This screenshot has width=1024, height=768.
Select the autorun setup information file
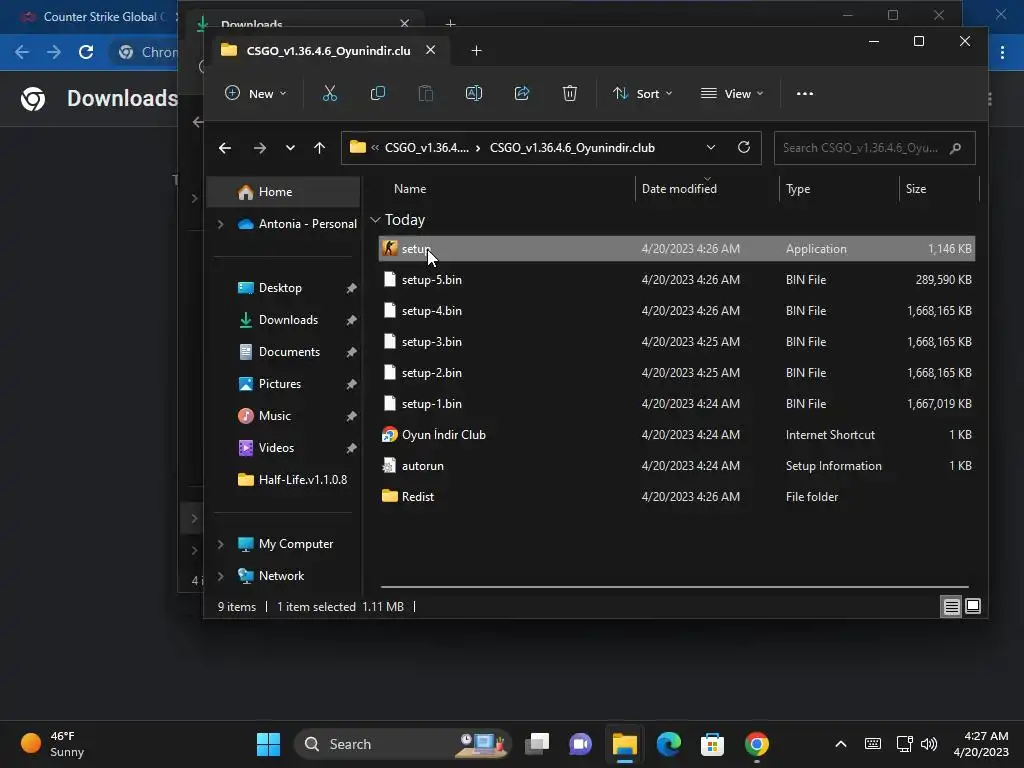tap(677, 466)
